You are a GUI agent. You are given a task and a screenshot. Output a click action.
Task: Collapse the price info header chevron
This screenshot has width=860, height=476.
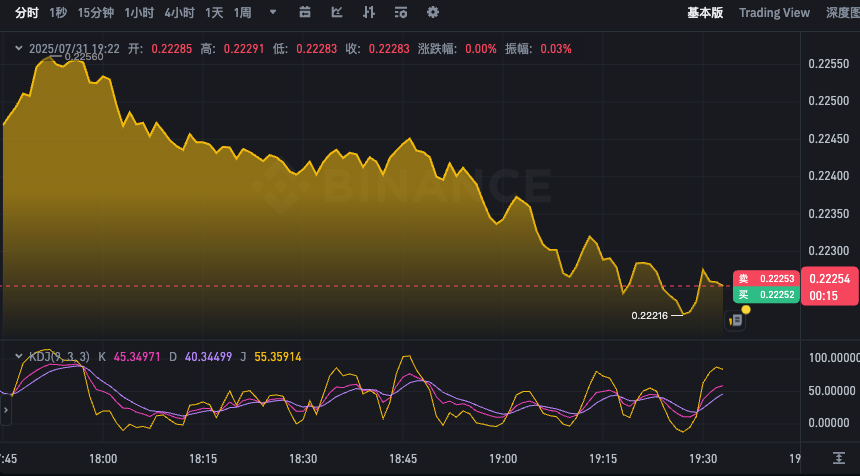(18, 48)
